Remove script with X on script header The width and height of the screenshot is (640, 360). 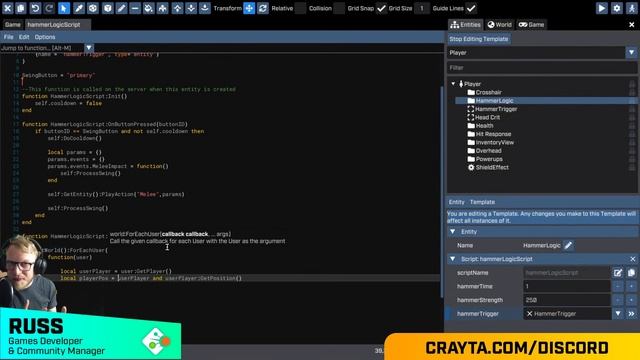pos(633,259)
